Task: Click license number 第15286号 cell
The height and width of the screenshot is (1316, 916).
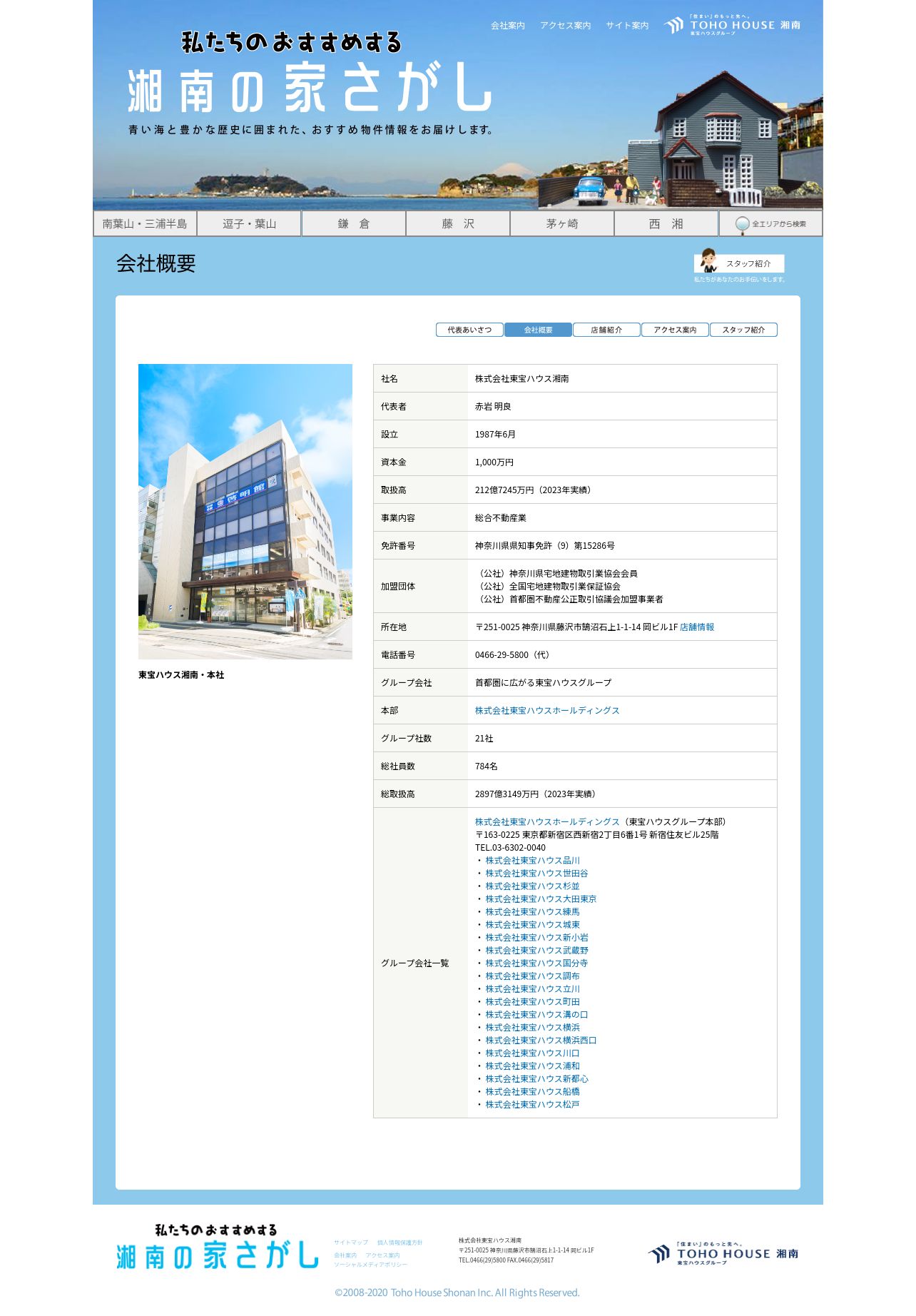Action: point(545,546)
